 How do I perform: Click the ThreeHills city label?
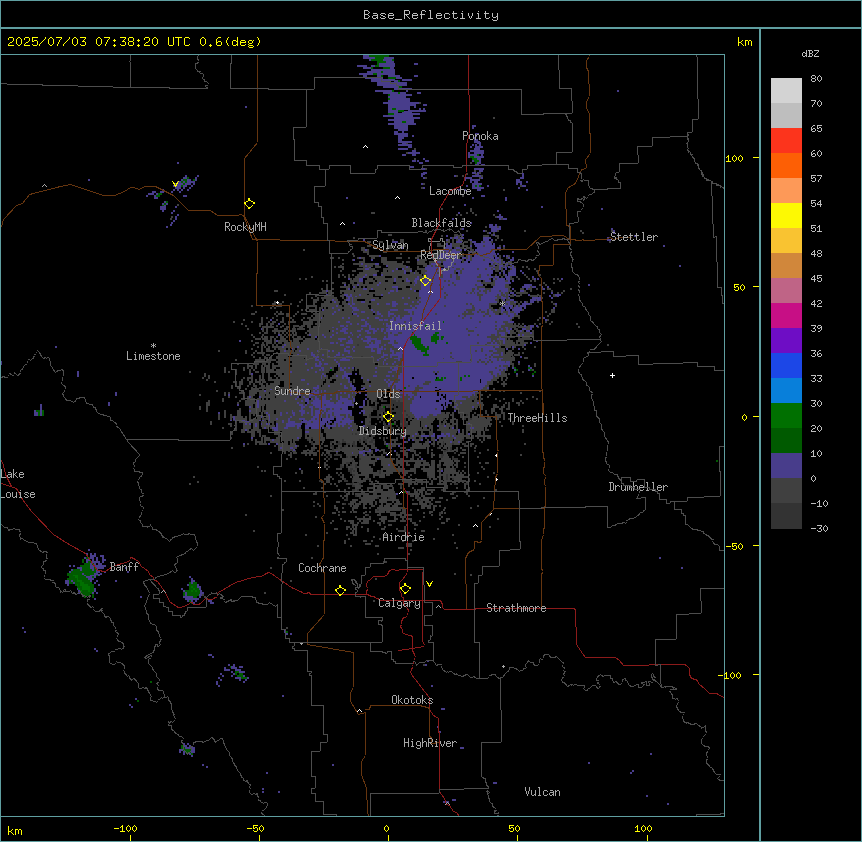coord(537,418)
